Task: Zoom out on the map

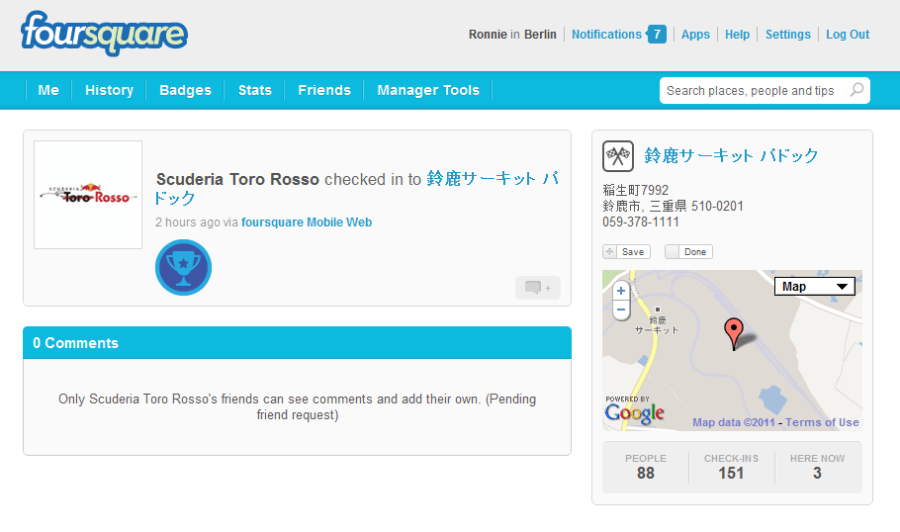Action: pos(620,310)
